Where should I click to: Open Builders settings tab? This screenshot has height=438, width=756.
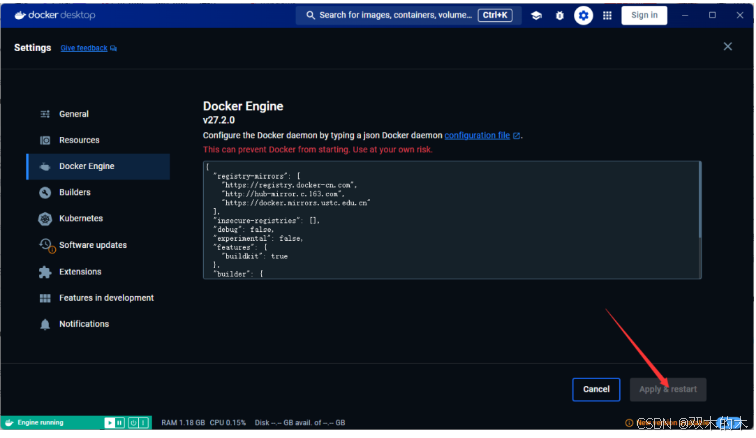tap(98, 192)
